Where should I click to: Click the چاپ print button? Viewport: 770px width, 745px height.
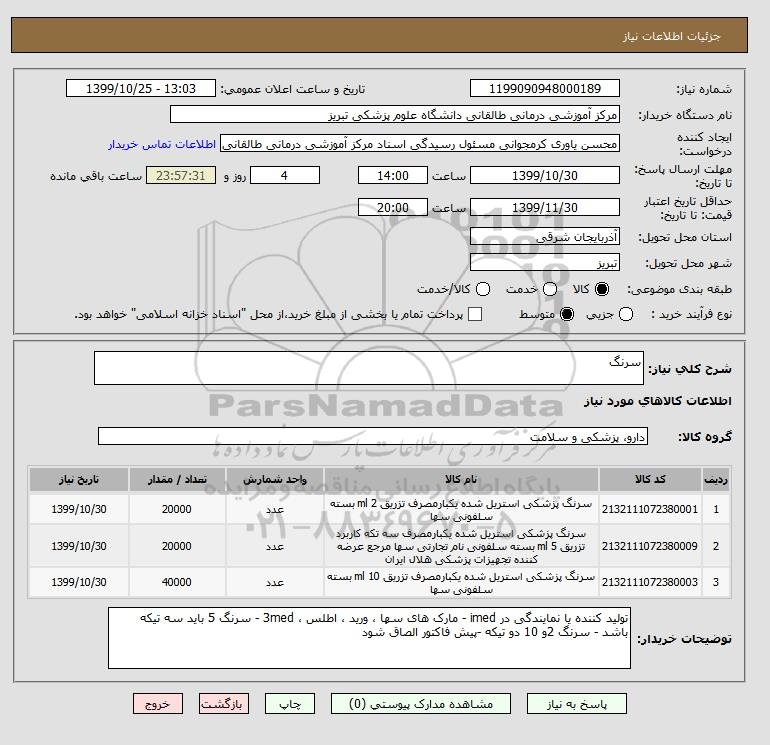coord(290,704)
